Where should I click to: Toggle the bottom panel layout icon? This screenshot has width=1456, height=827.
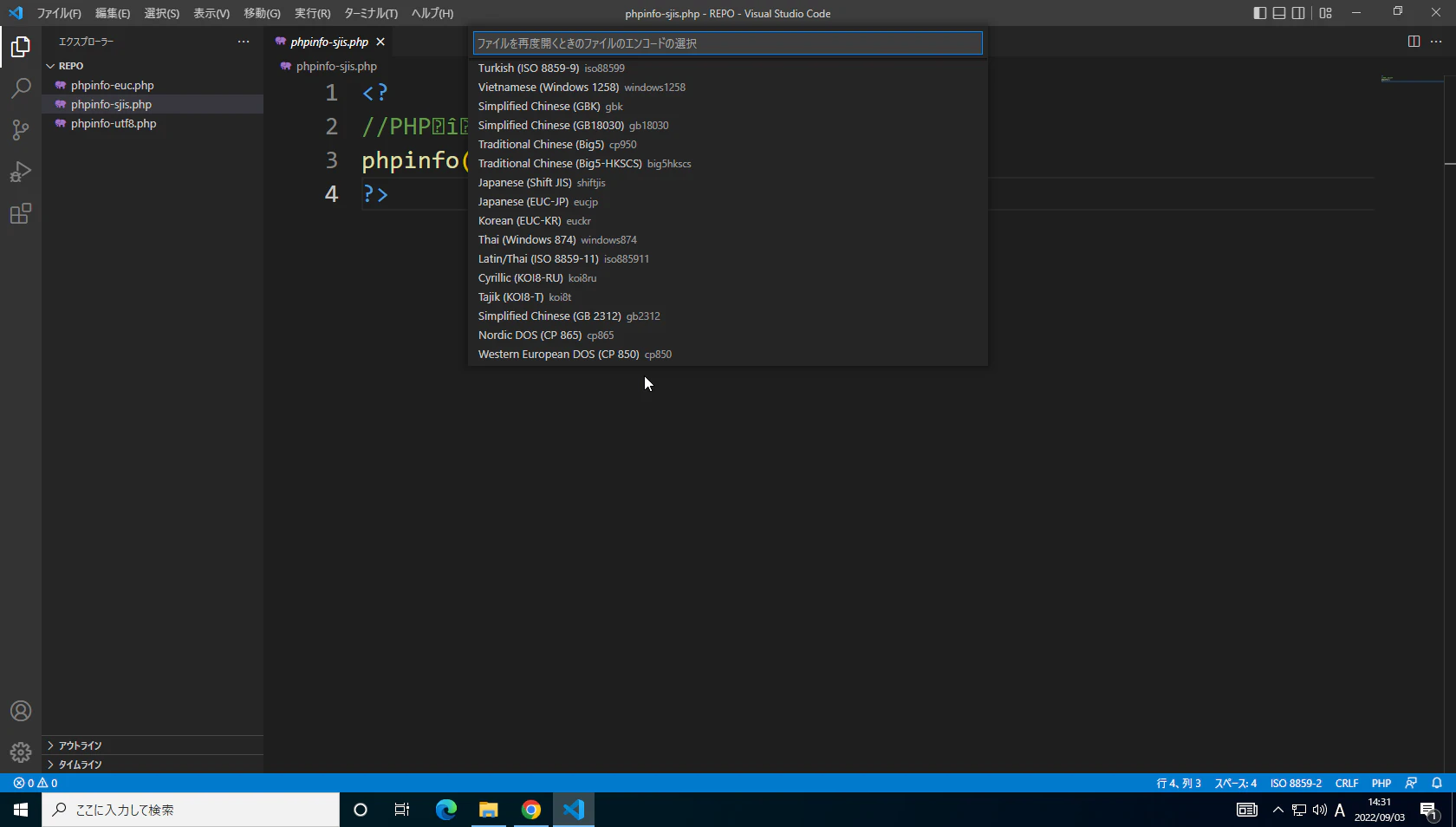click(1279, 13)
